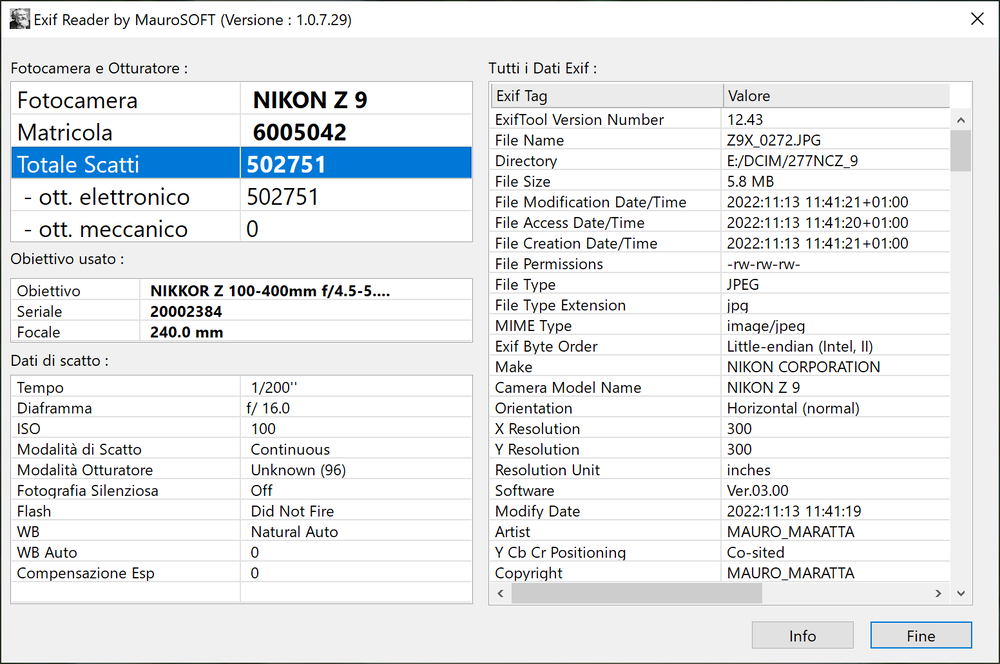
Task: Select the Fotografia Silenziosa row
Action: [x=242, y=490]
